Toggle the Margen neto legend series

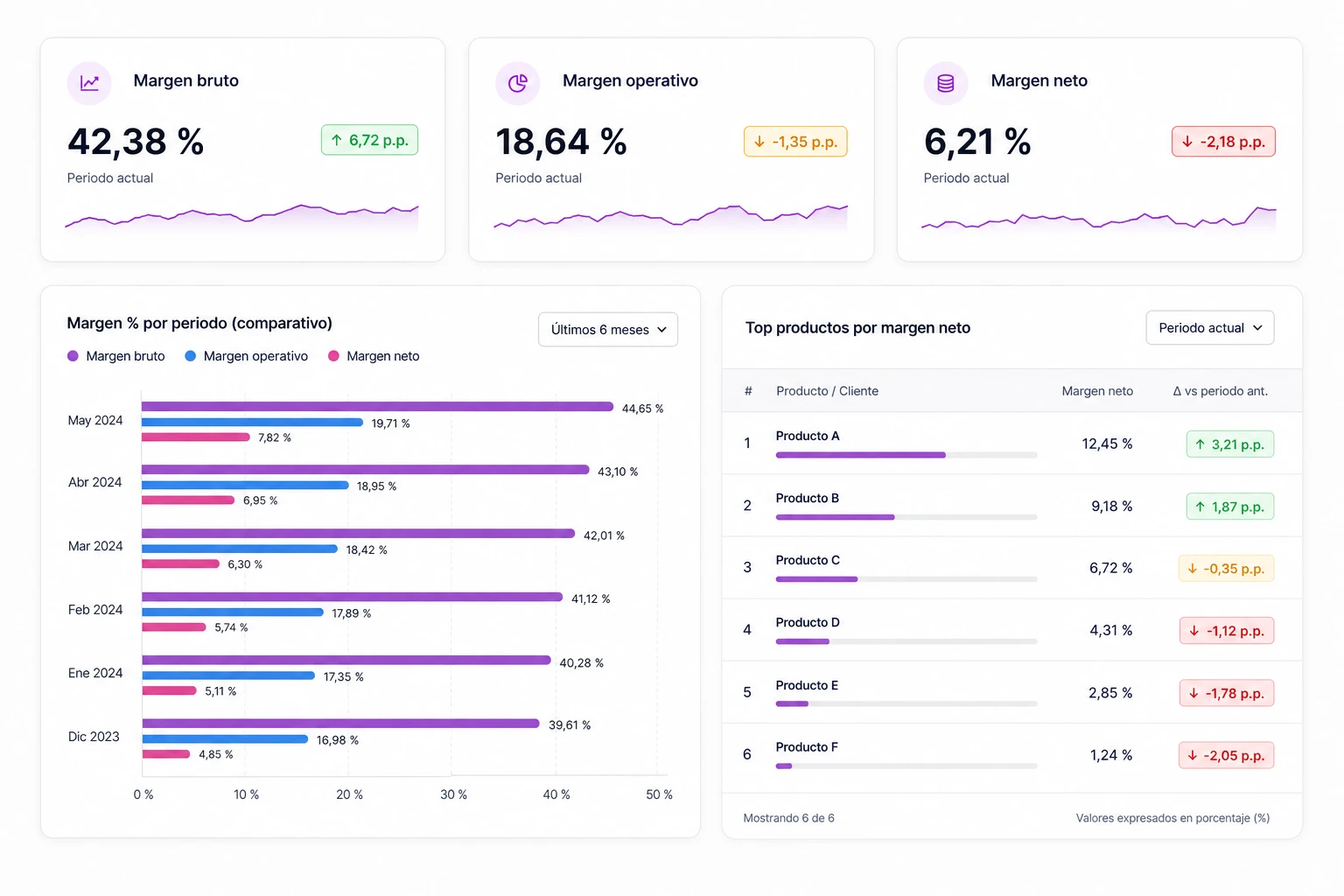pyautogui.click(x=374, y=356)
